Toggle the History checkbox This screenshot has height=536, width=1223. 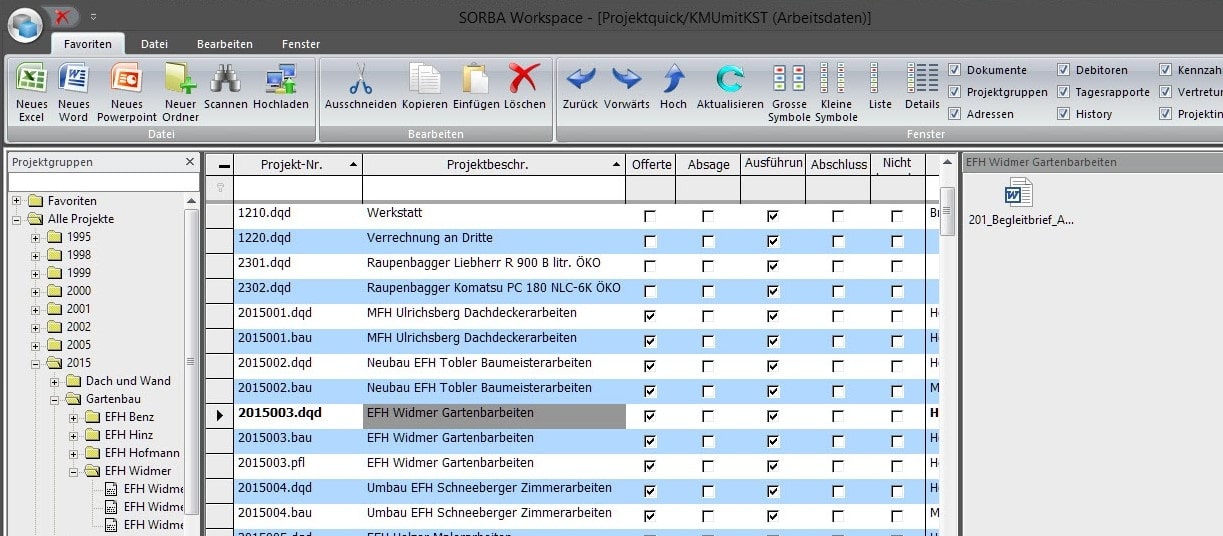pyautogui.click(x=1064, y=114)
